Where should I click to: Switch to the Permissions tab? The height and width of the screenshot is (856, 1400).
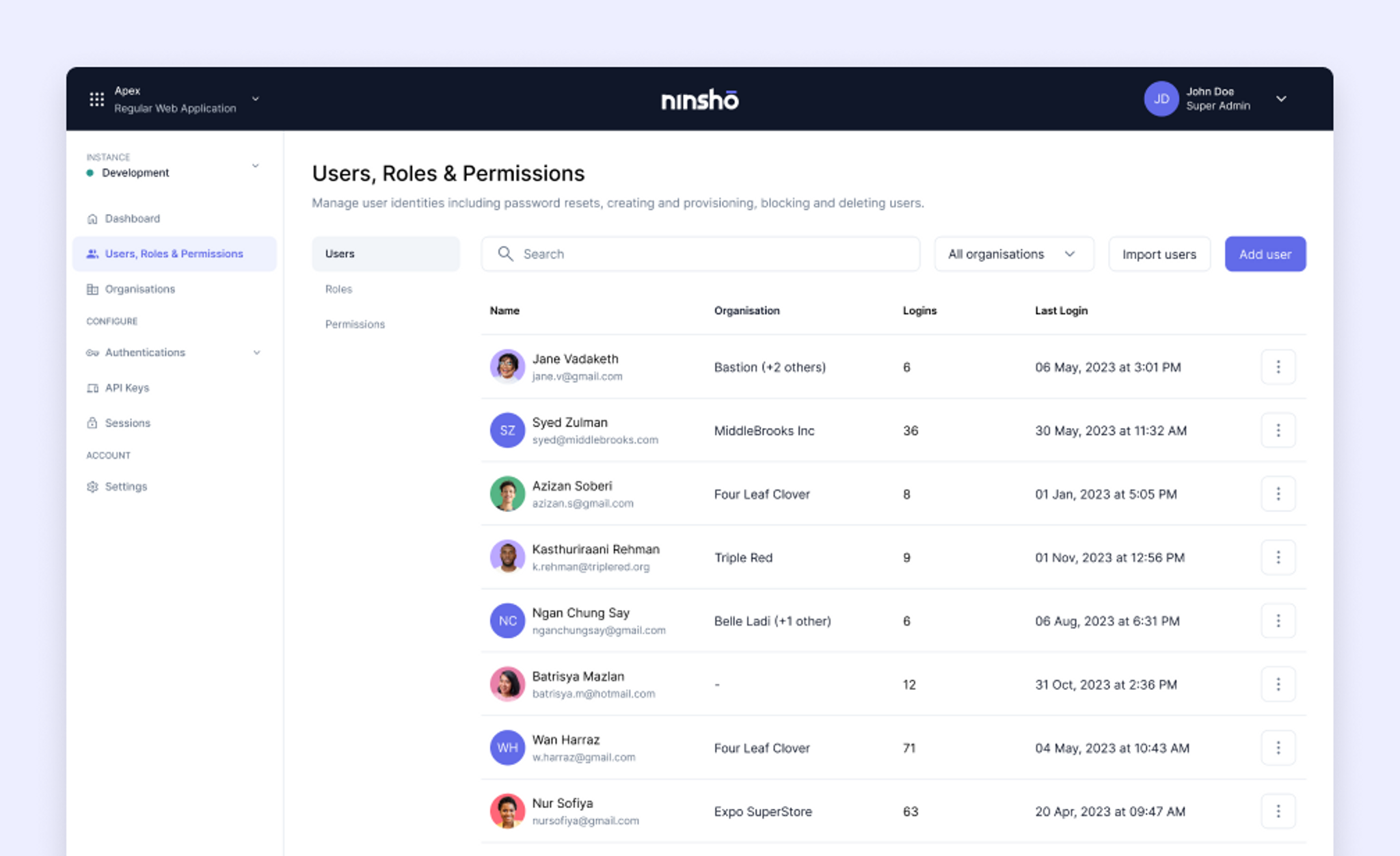pyautogui.click(x=355, y=324)
